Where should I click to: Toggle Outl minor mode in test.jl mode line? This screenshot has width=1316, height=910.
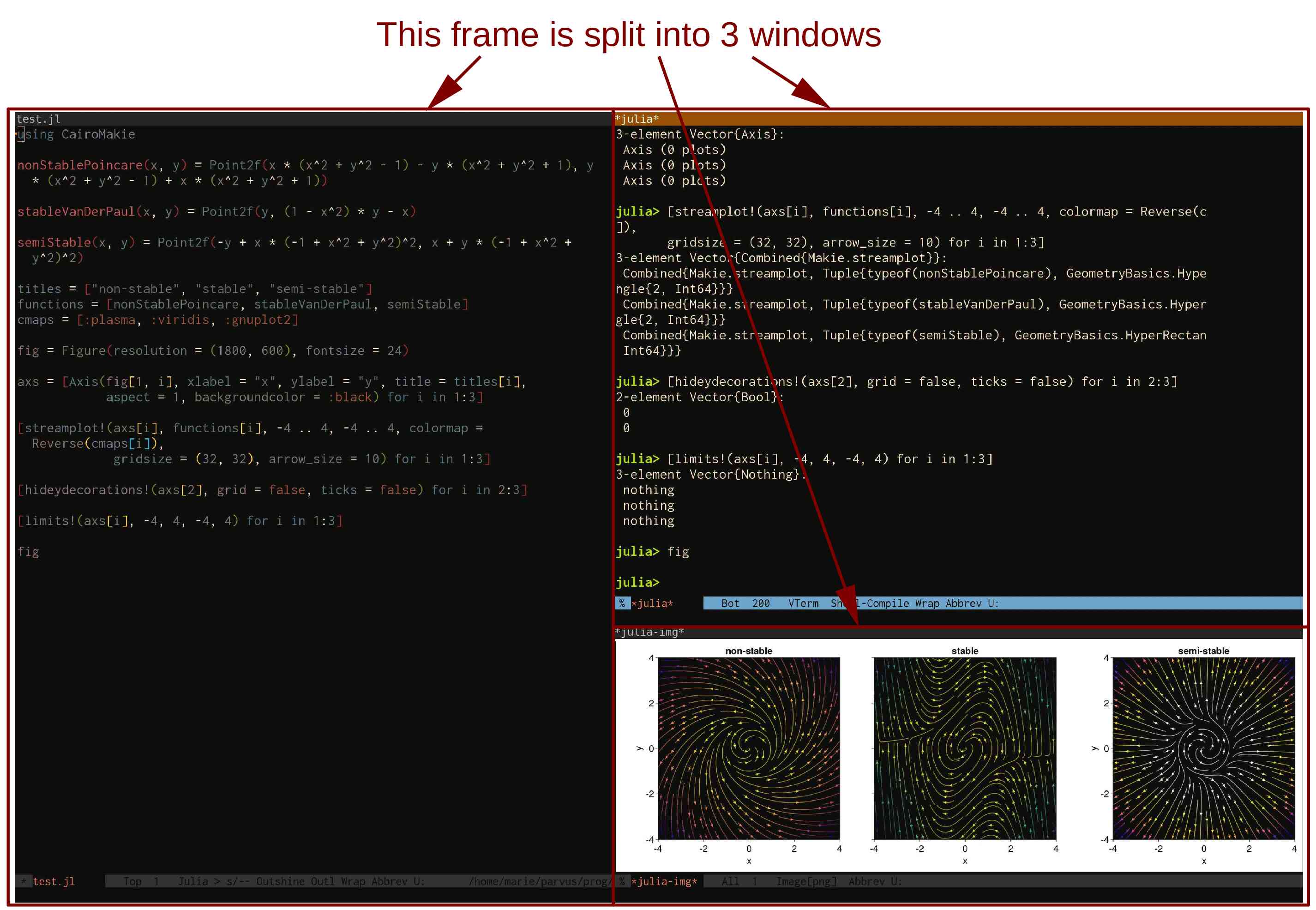(x=323, y=881)
